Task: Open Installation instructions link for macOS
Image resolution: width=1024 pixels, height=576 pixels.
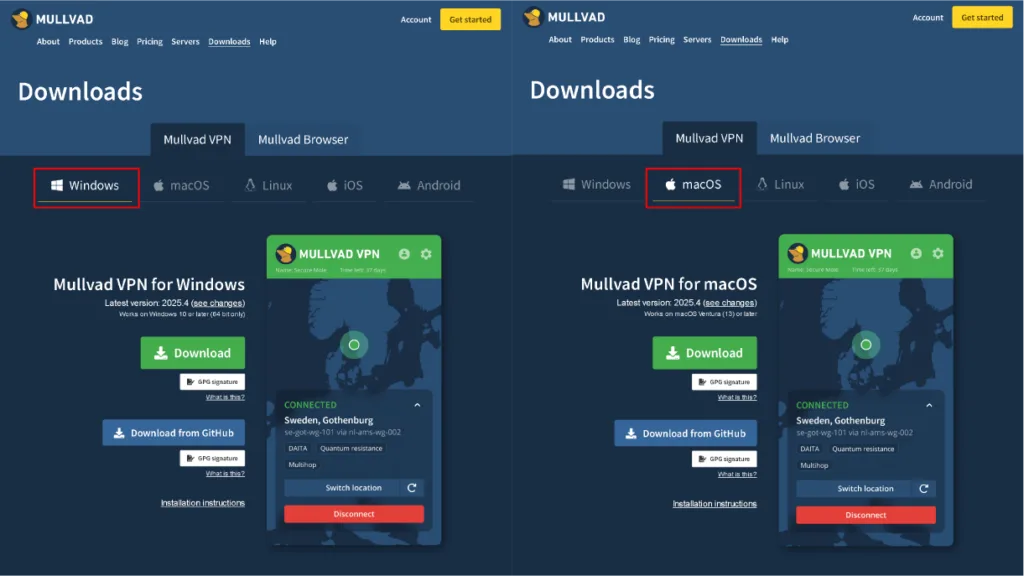Action: [x=714, y=504]
